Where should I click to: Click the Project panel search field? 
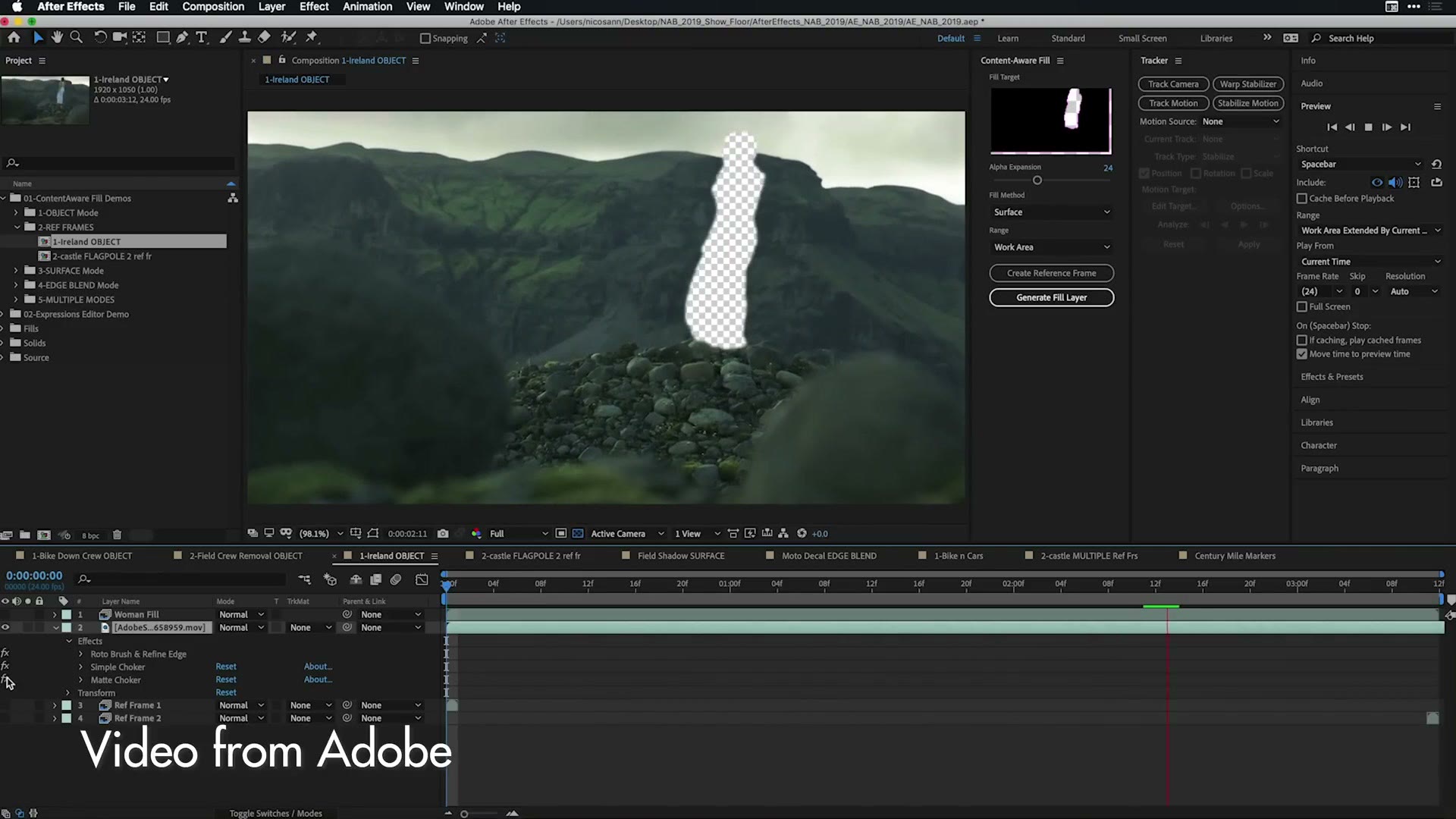(119, 163)
